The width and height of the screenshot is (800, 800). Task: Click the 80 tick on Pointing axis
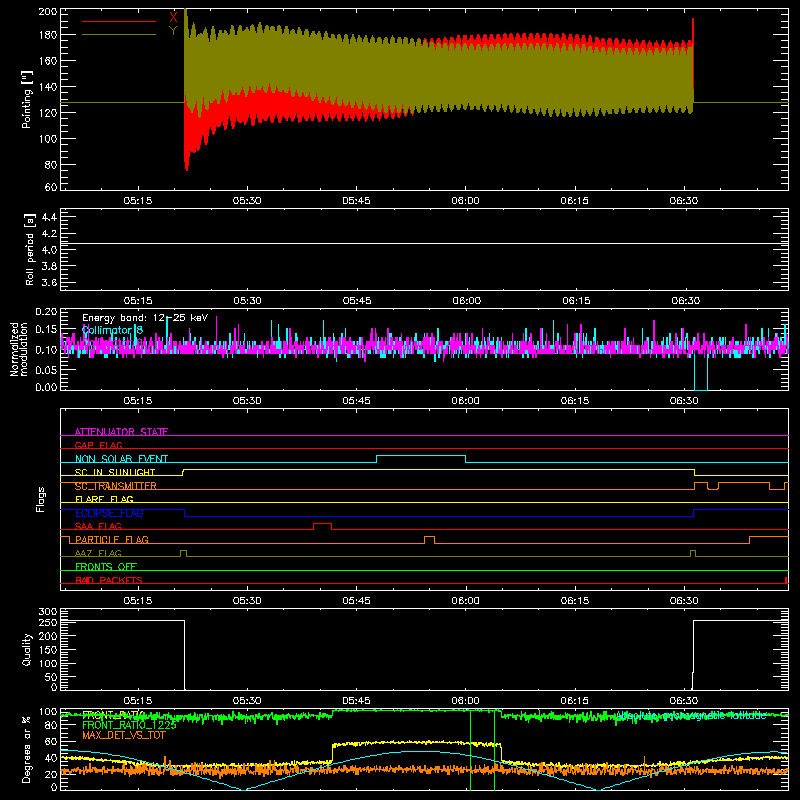[50, 165]
